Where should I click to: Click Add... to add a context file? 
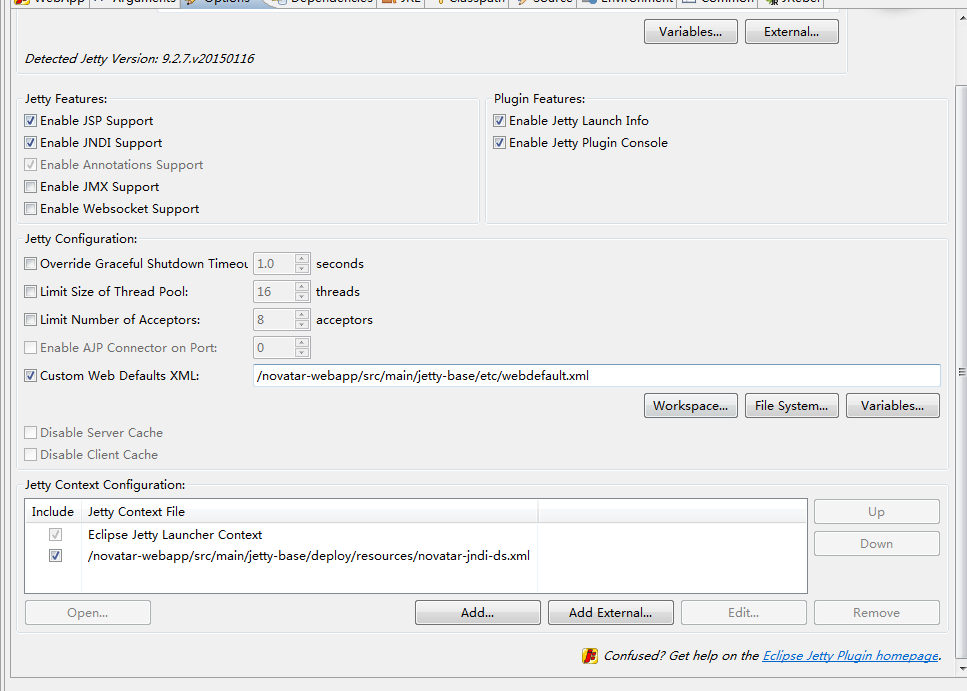[x=477, y=613]
